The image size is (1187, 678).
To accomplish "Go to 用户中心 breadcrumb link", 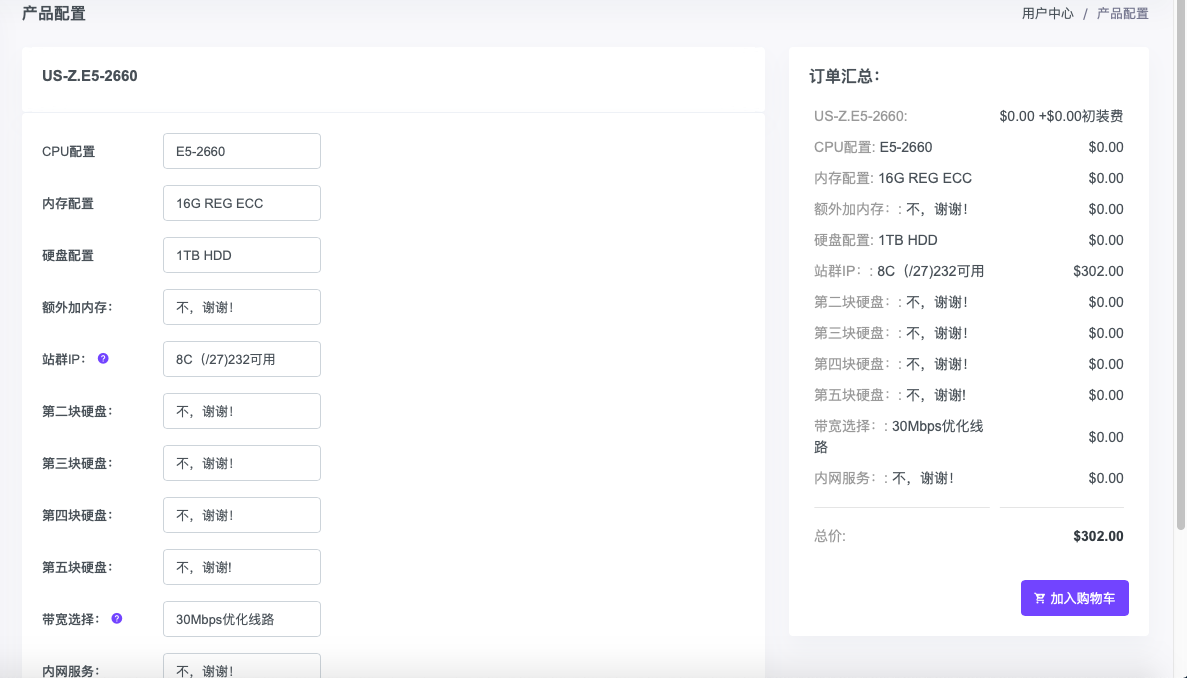I will [1047, 14].
